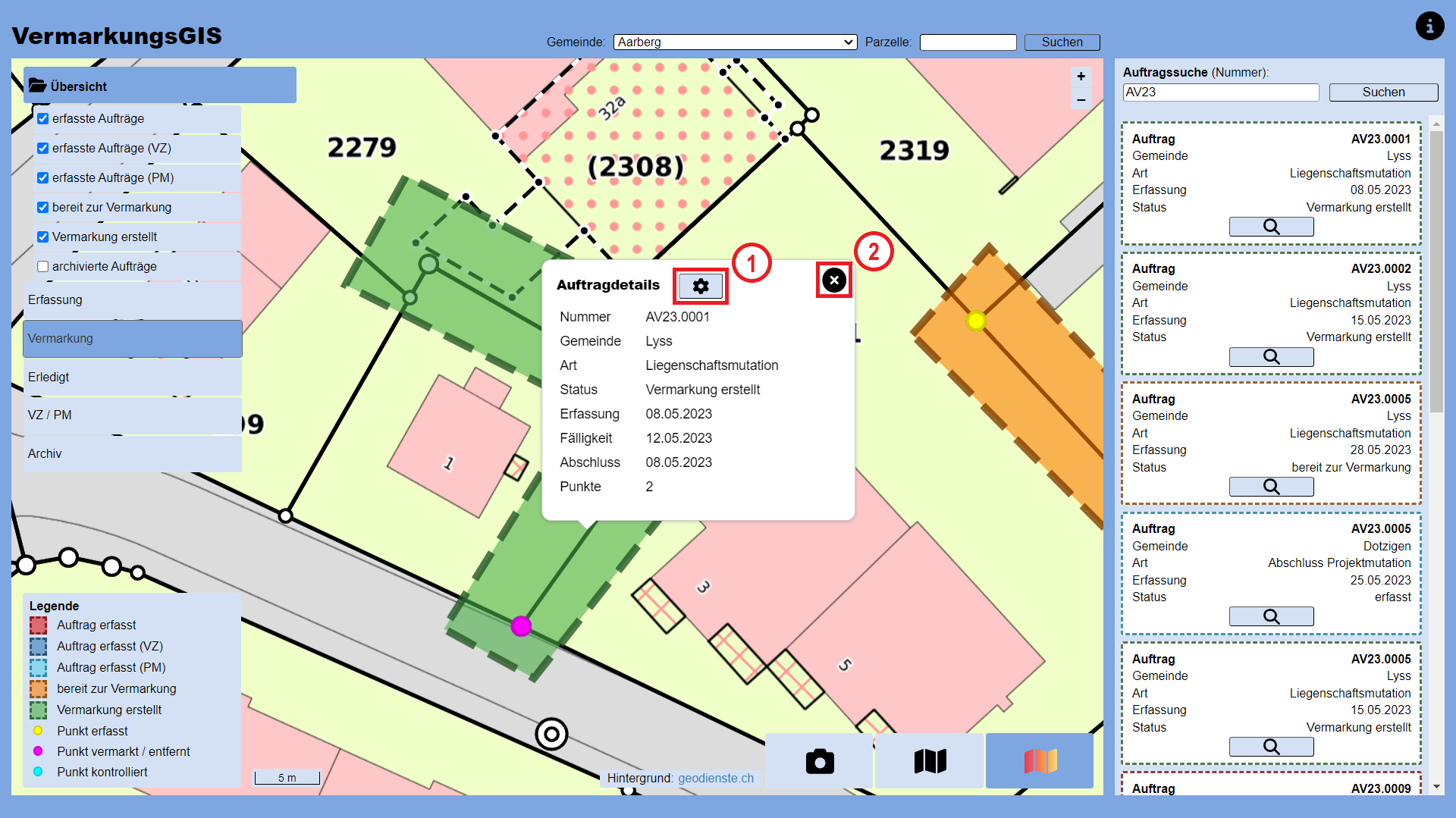This screenshot has height=818, width=1456.
Task: Open the geodienste.ch link
Action: pyautogui.click(x=716, y=778)
